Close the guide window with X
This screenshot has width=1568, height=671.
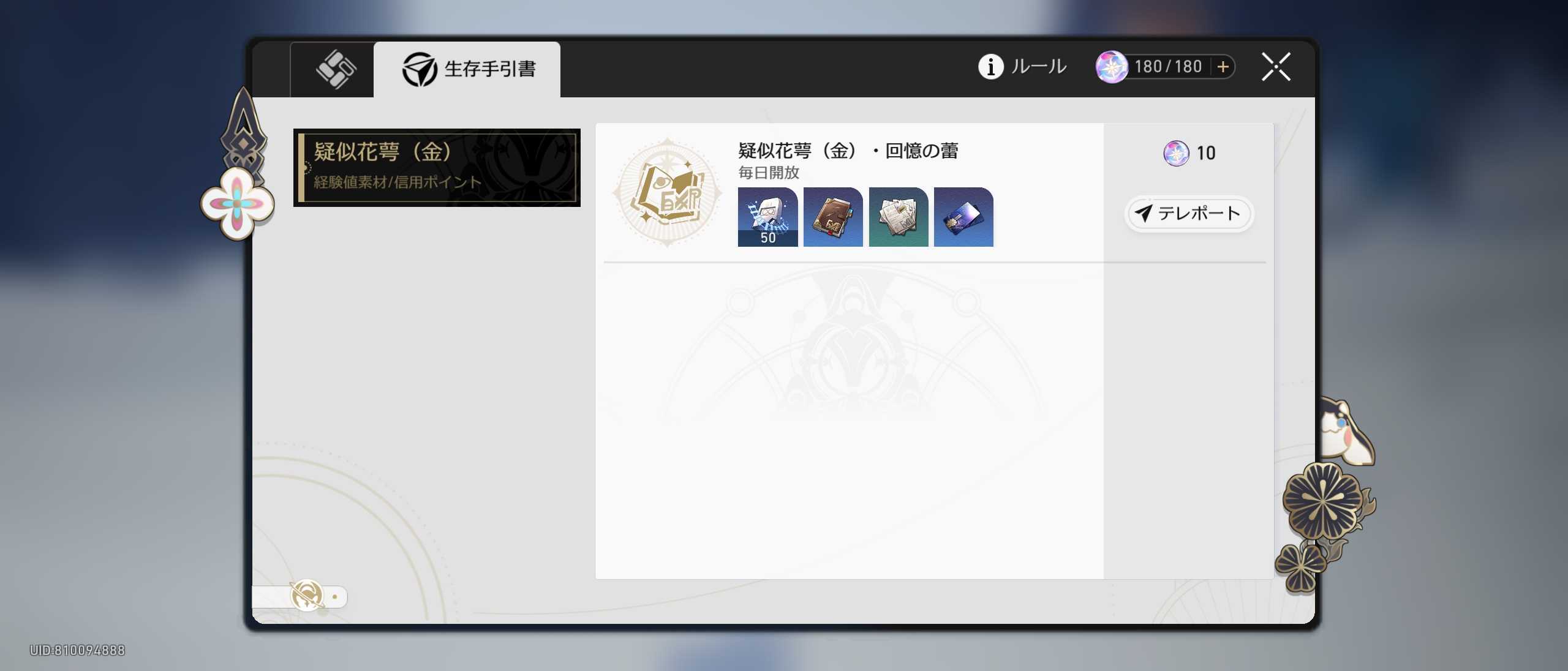pos(1276,67)
